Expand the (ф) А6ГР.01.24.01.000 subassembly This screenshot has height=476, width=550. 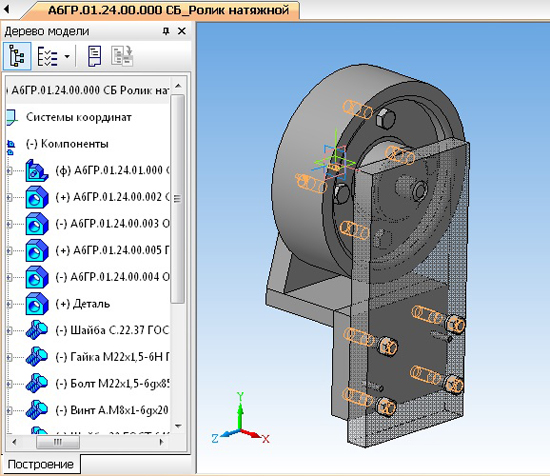coord(9,171)
